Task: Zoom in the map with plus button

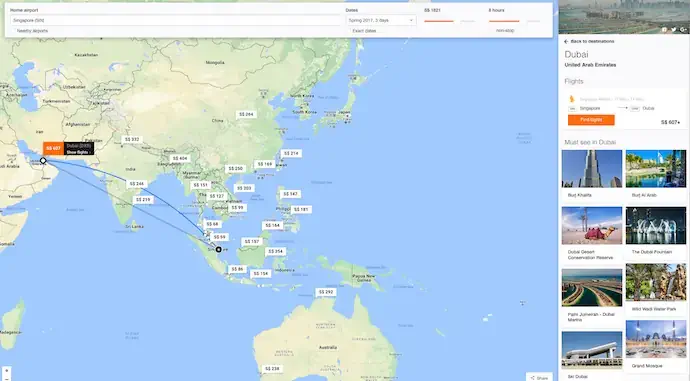Action: coord(6,371)
